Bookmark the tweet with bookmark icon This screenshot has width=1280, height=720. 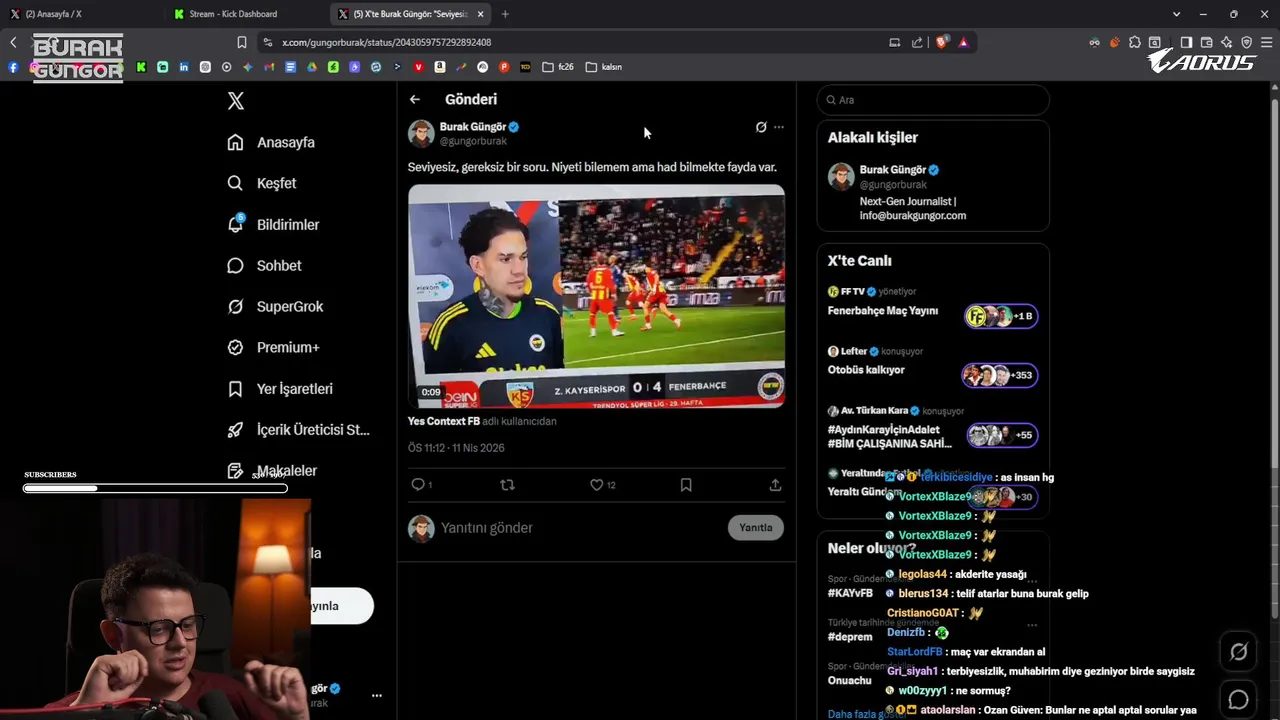point(686,484)
